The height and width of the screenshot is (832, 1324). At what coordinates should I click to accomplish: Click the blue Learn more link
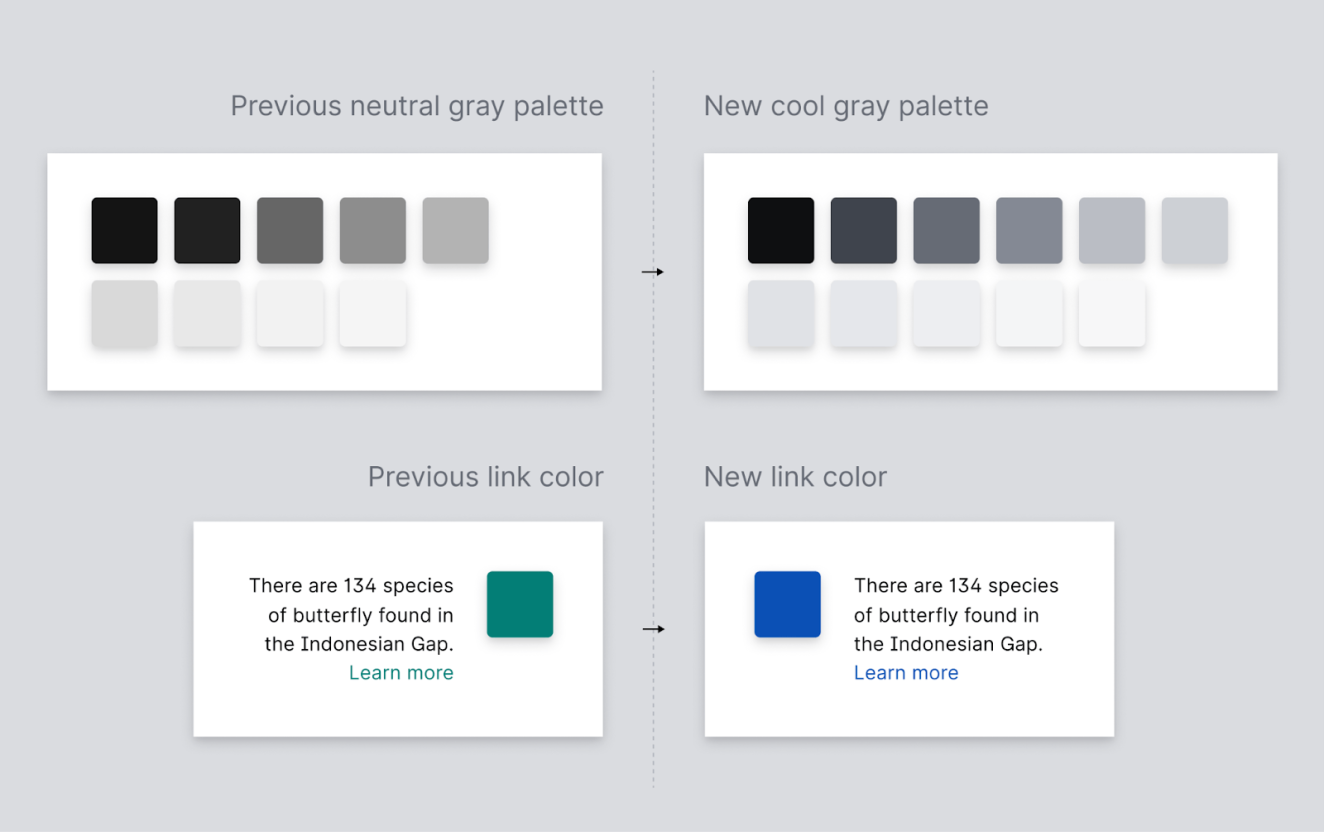pyautogui.click(x=906, y=673)
